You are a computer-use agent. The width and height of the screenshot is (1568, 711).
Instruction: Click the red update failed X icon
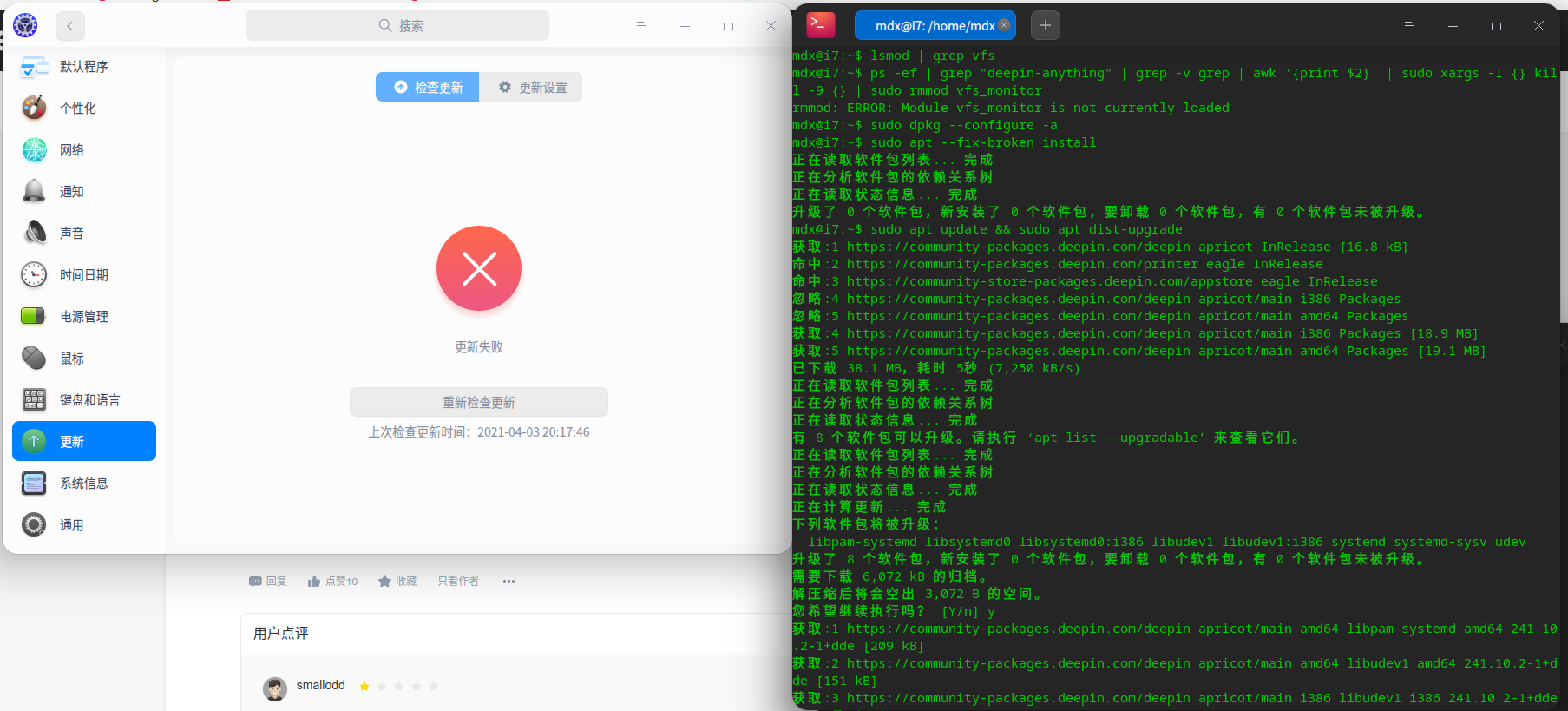pos(479,268)
